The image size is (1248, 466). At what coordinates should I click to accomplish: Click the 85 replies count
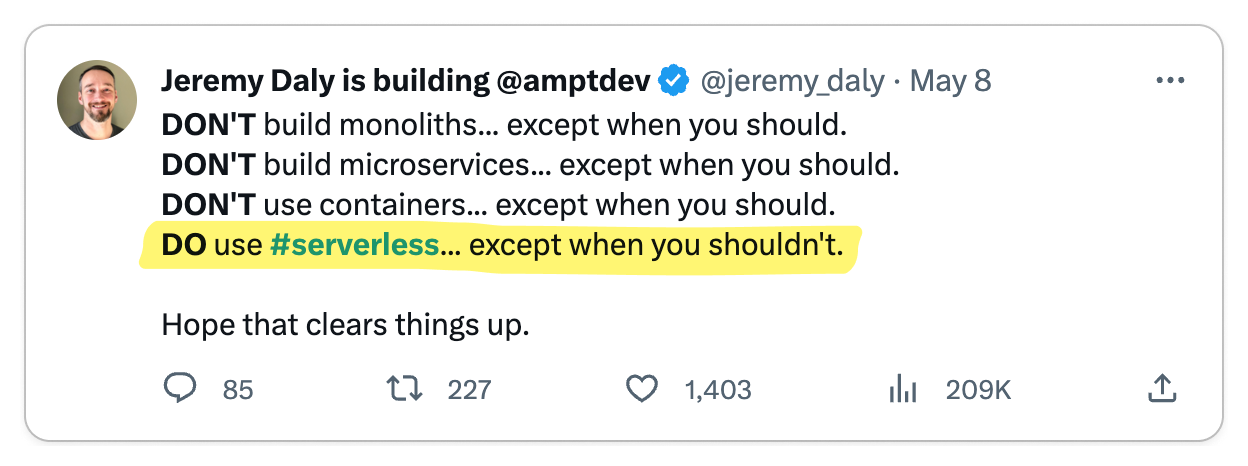[238, 390]
